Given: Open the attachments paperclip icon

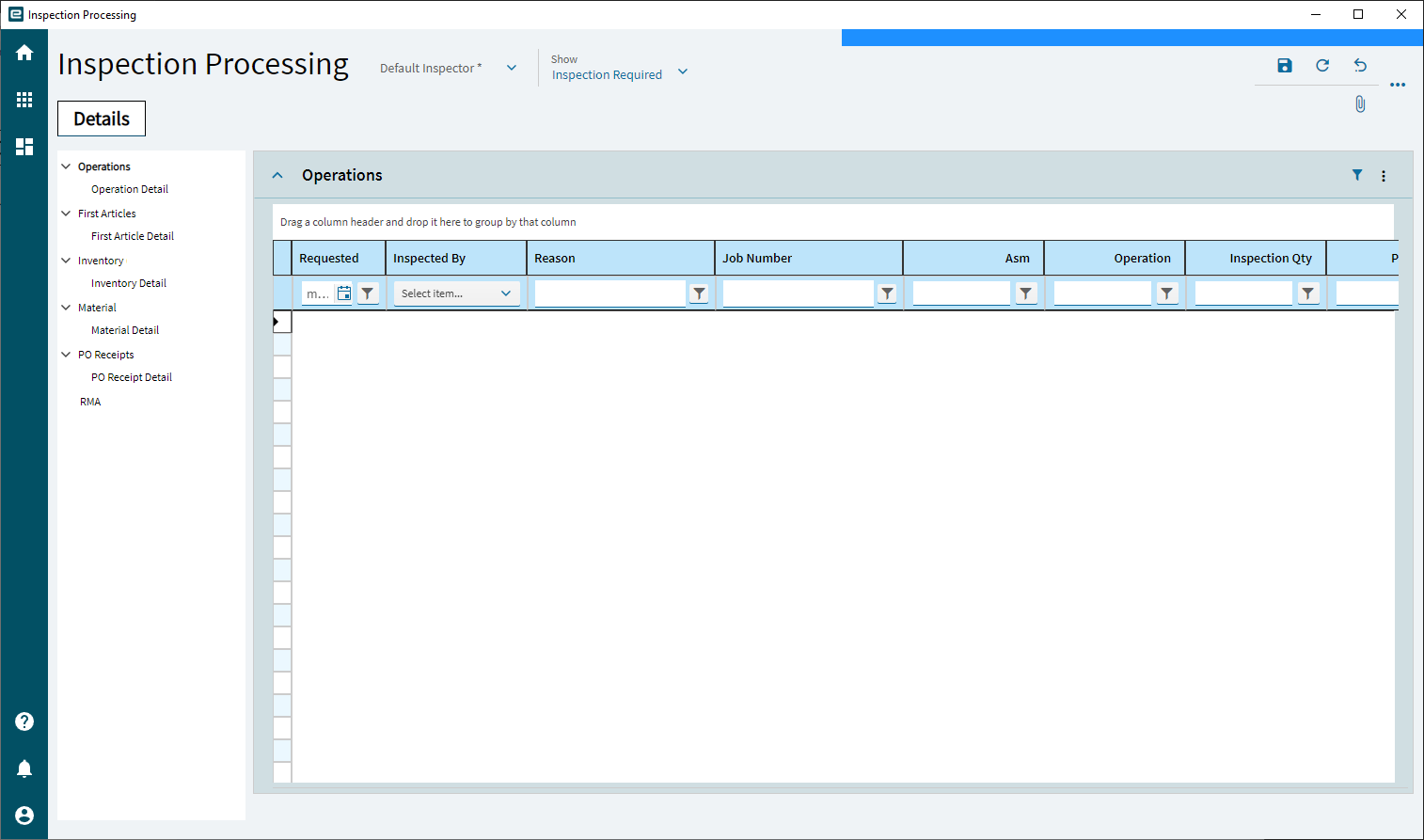Looking at the screenshot, I should click(1360, 104).
